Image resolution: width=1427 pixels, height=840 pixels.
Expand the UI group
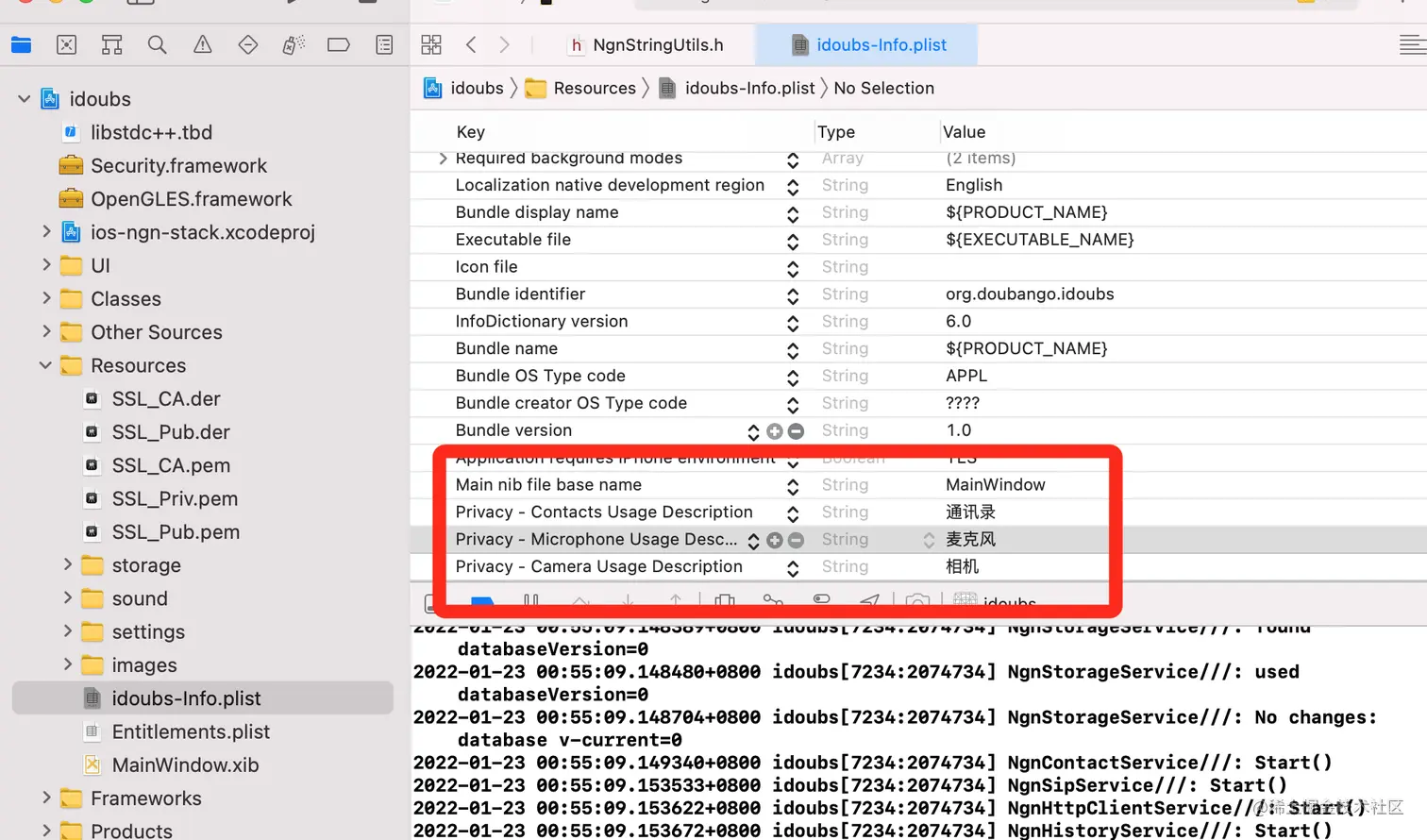pyautogui.click(x=46, y=265)
